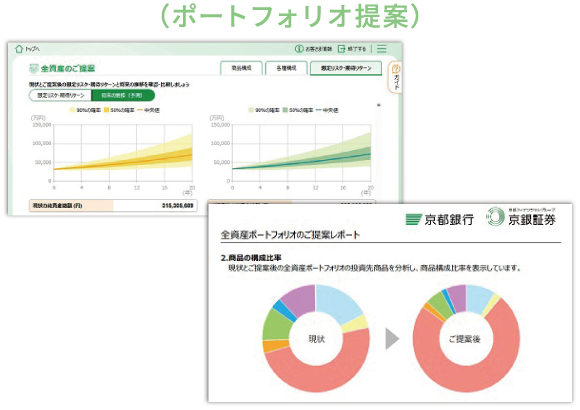The height and width of the screenshot is (410, 580).
Task: Click the emblem beside 全資産のご提案 heading
Action: pos(34,68)
